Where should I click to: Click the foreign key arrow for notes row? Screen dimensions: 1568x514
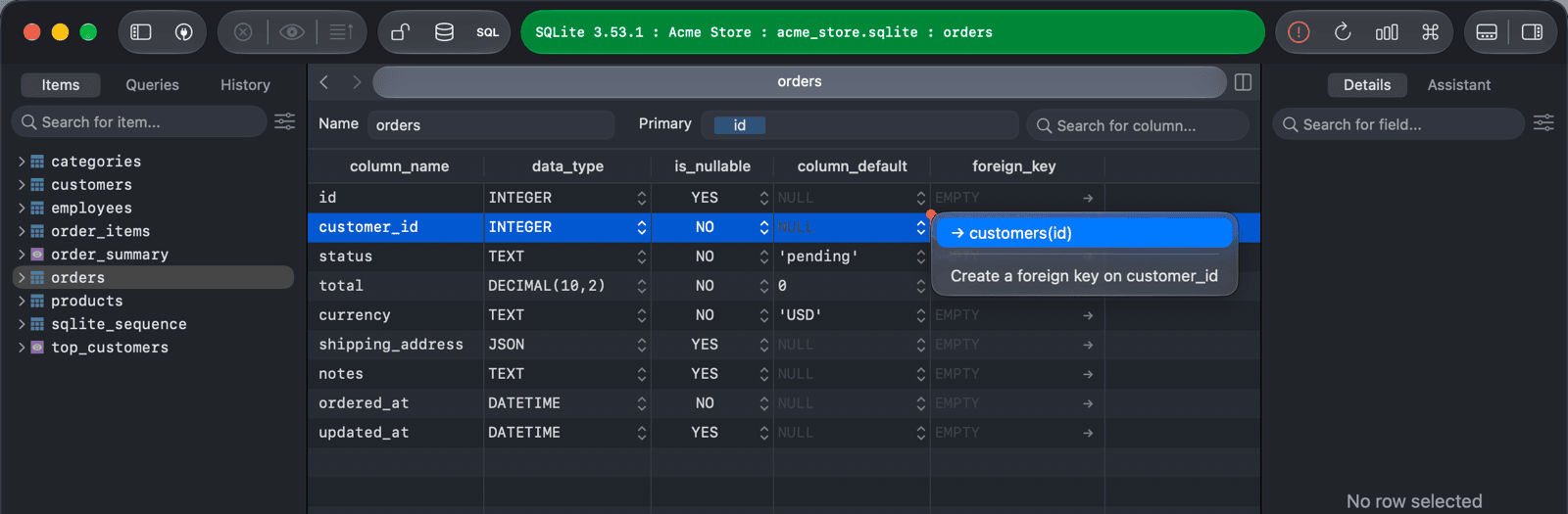(1088, 374)
